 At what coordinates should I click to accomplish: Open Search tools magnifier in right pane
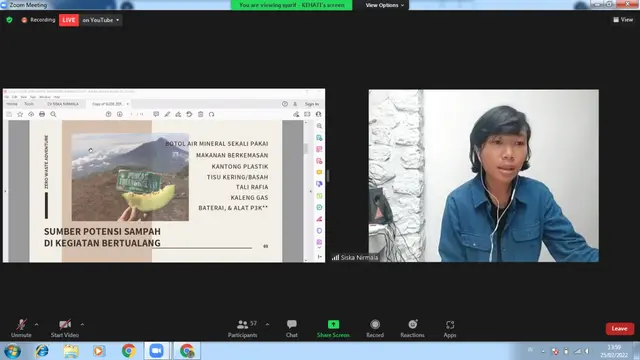319,126
